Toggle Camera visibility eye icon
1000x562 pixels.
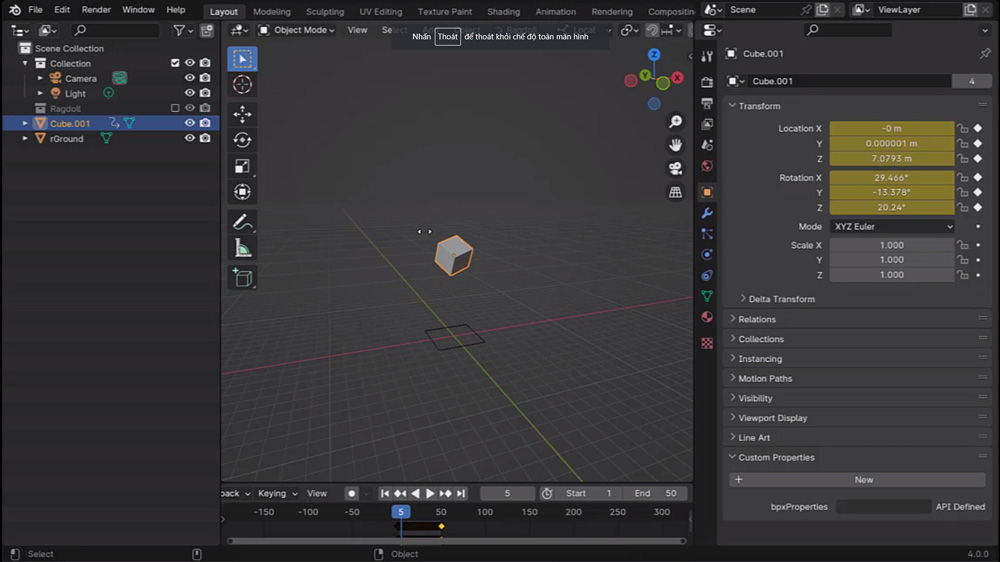pyautogui.click(x=189, y=78)
